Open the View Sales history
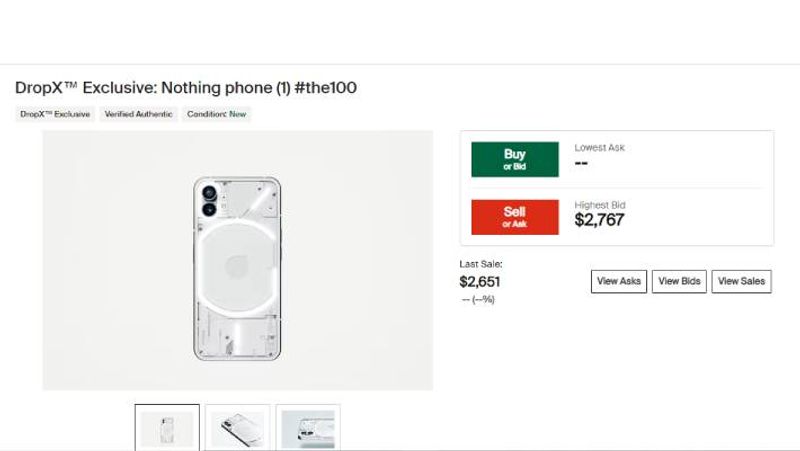The width and height of the screenshot is (800, 451). point(741,281)
